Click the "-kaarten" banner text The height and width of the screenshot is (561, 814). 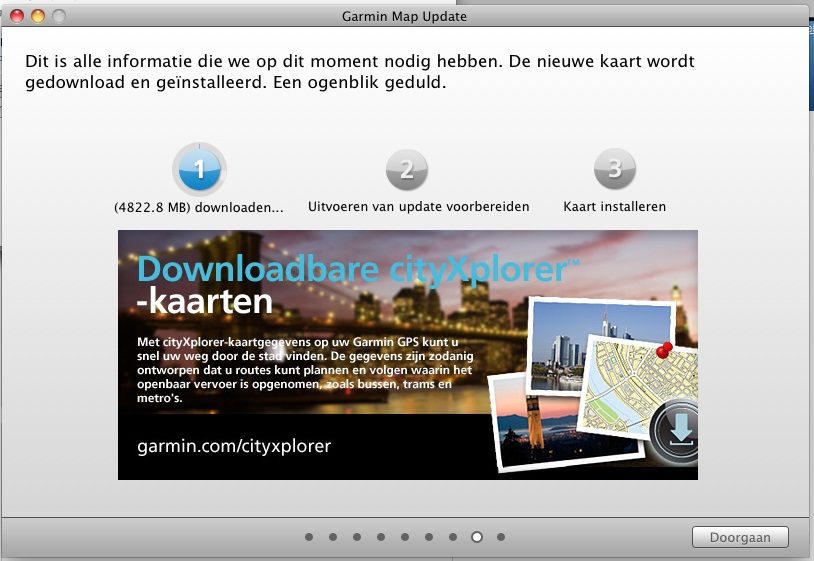coord(205,302)
